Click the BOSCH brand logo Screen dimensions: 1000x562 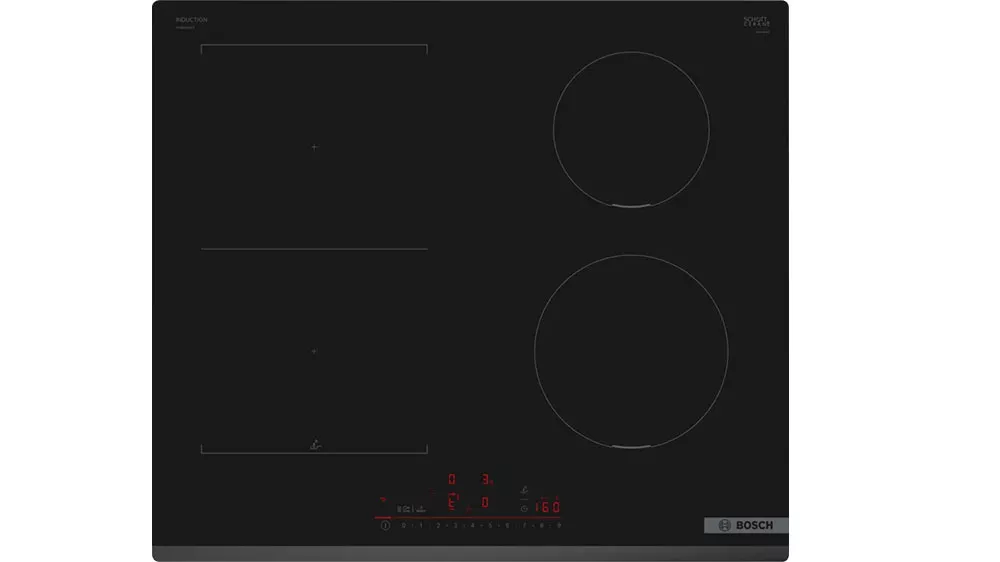(x=746, y=525)
